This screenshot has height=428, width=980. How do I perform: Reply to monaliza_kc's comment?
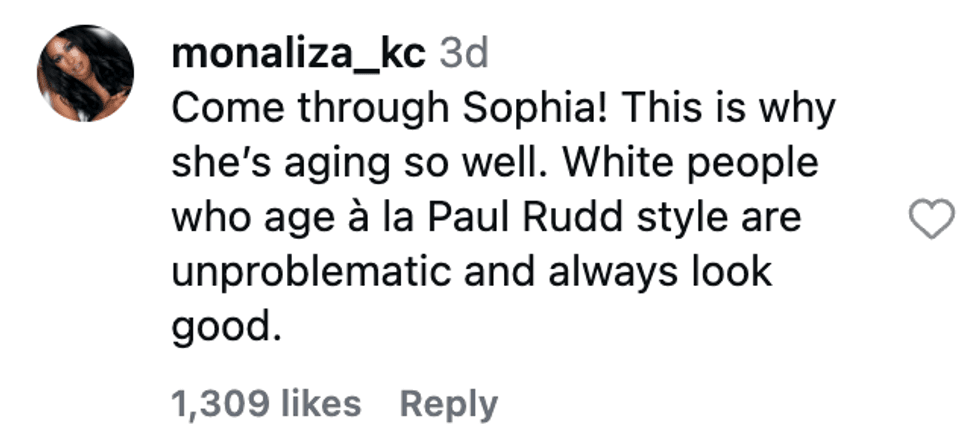[x=448, y=404]
